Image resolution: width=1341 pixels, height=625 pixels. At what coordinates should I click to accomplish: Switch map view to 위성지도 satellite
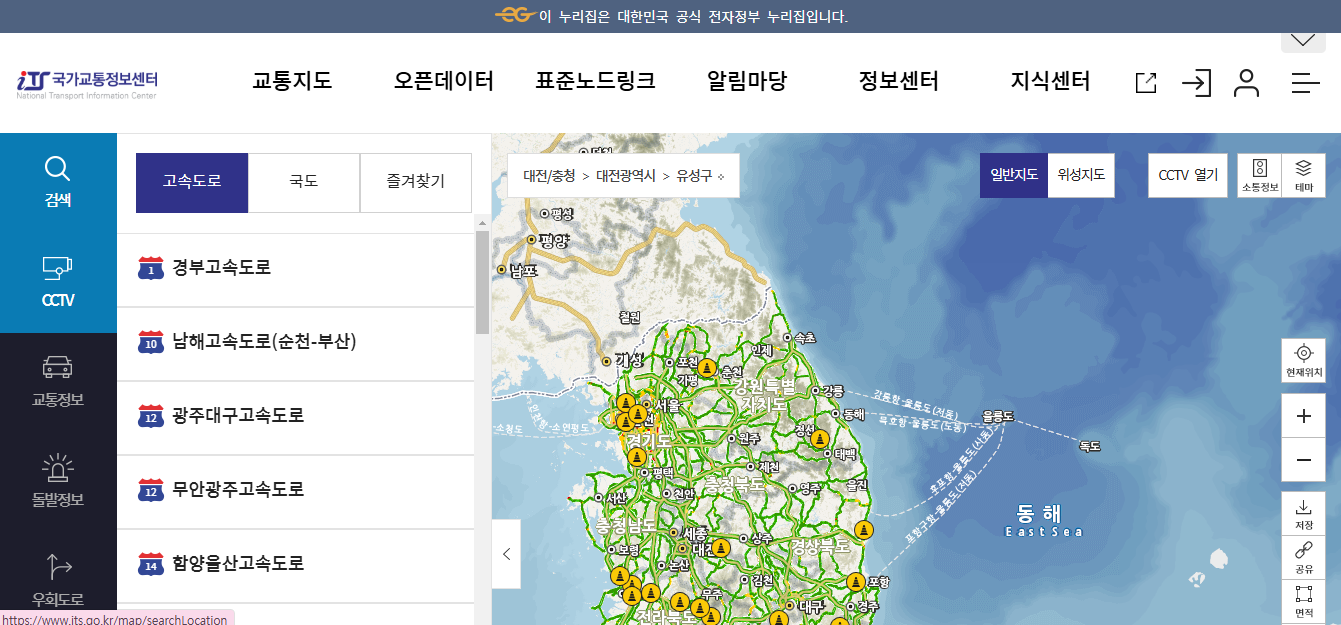[1081, 174]
